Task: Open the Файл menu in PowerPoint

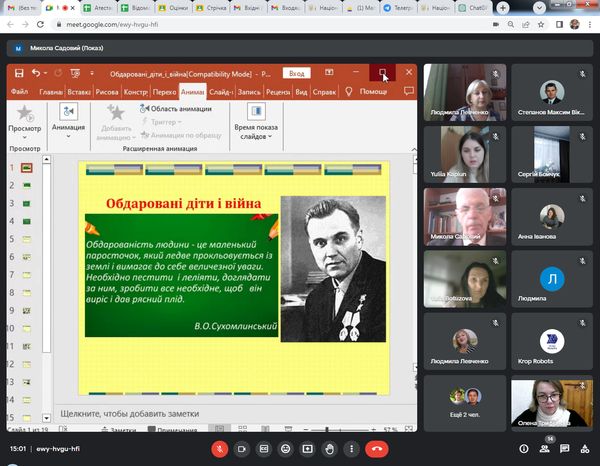Action: click(19, 92)
